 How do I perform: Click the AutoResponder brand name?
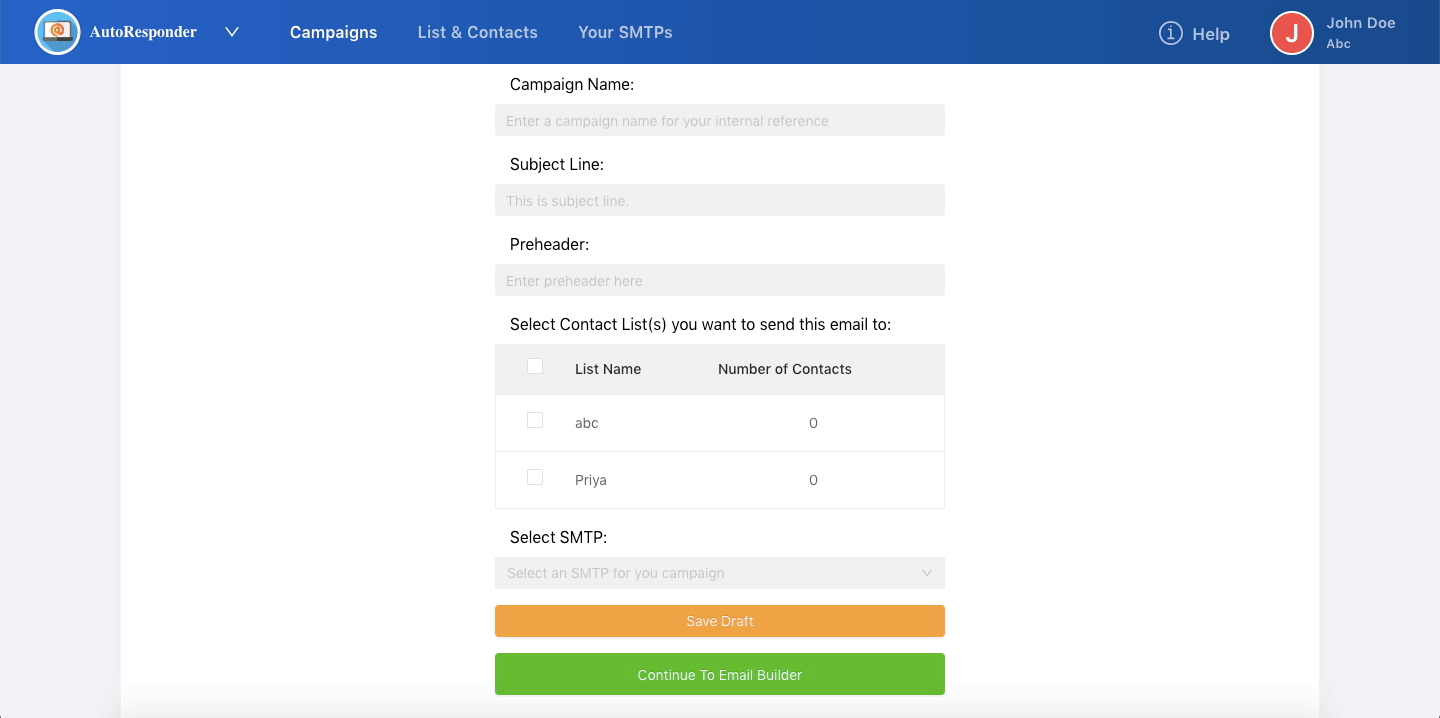coord(143,32)
